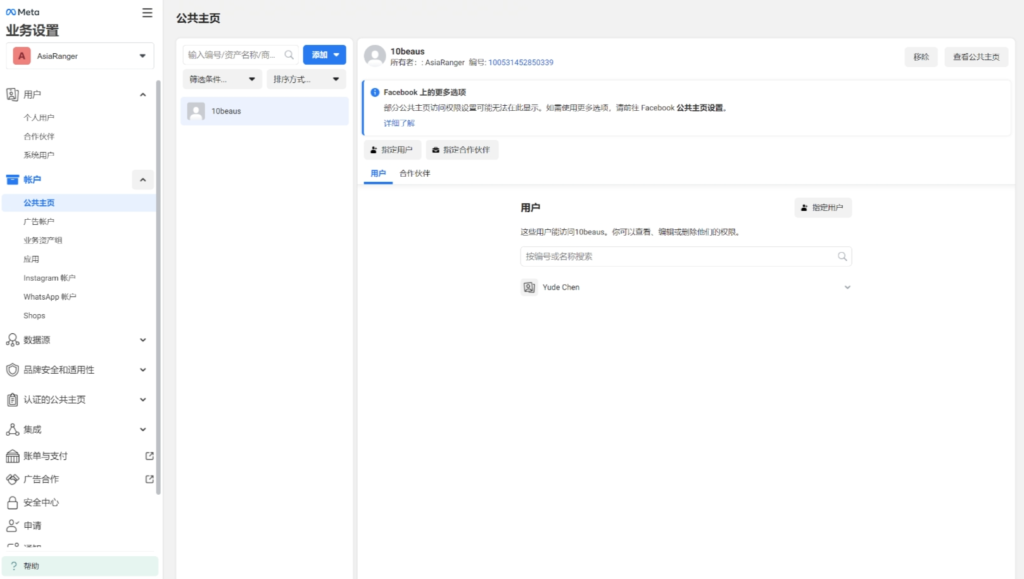Screen dimensions: 1024x579
Task: Open Instagram 帐户 in sidebar
Action: (50, 278)
